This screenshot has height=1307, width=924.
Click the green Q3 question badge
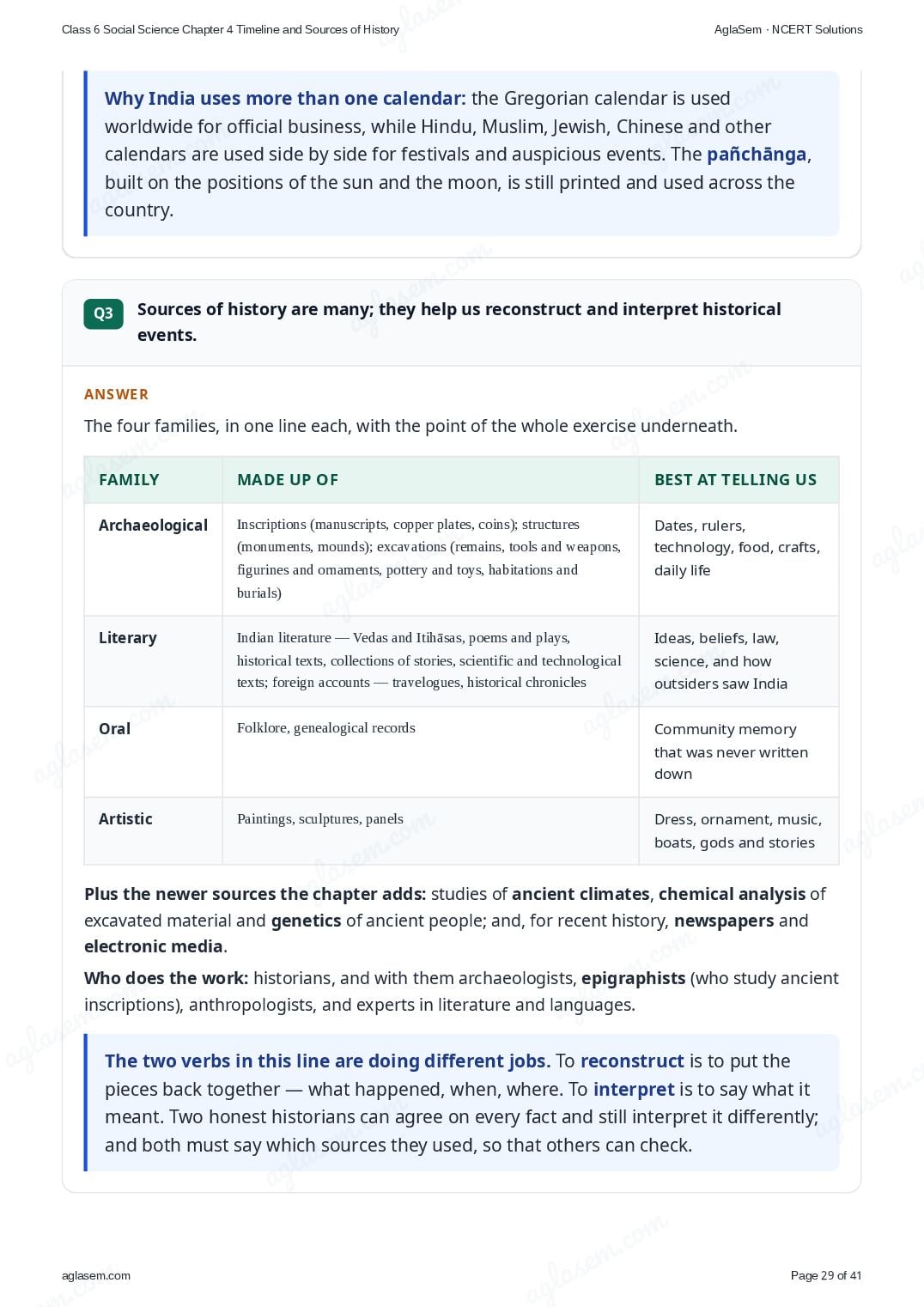103,313
